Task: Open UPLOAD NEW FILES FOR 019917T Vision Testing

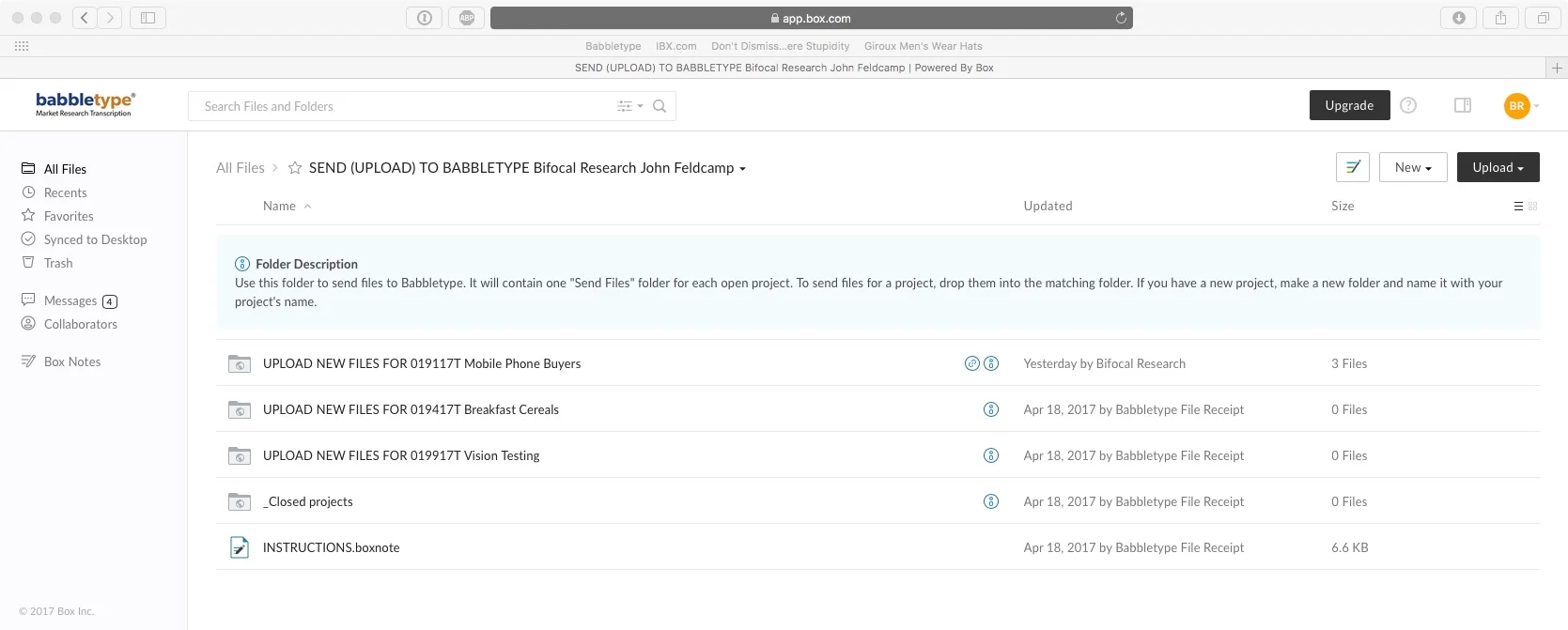Action: 401,455
